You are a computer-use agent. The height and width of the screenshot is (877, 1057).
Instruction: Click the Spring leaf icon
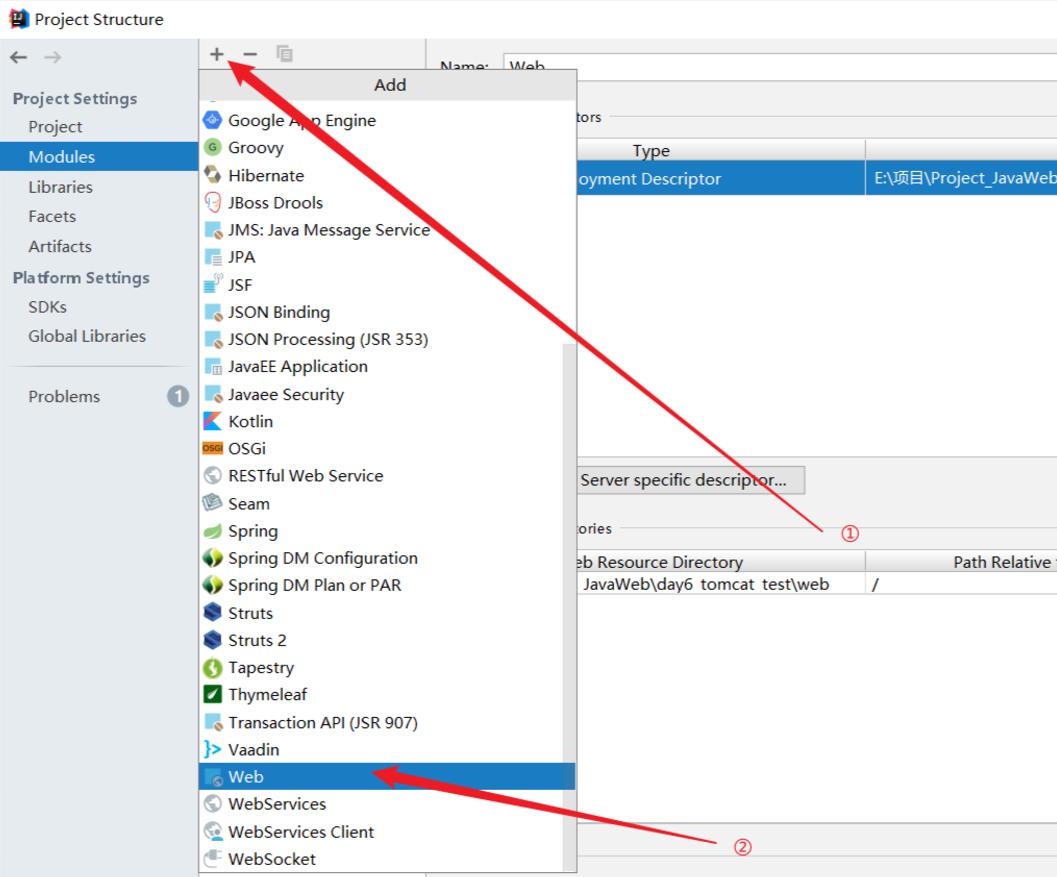click(x=212, y=531)
